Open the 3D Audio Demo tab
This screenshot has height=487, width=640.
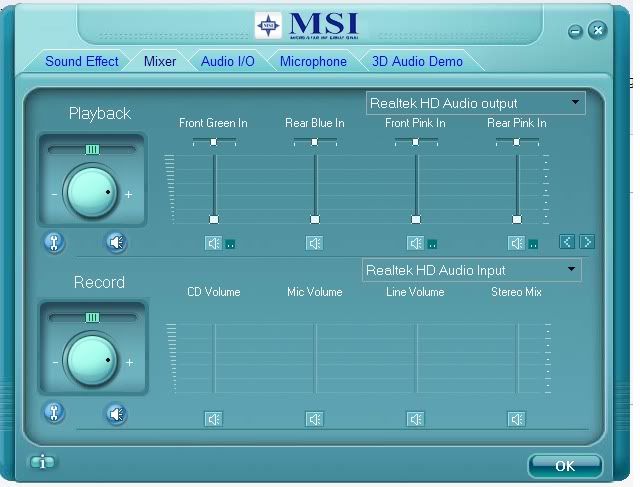[417, 61]
